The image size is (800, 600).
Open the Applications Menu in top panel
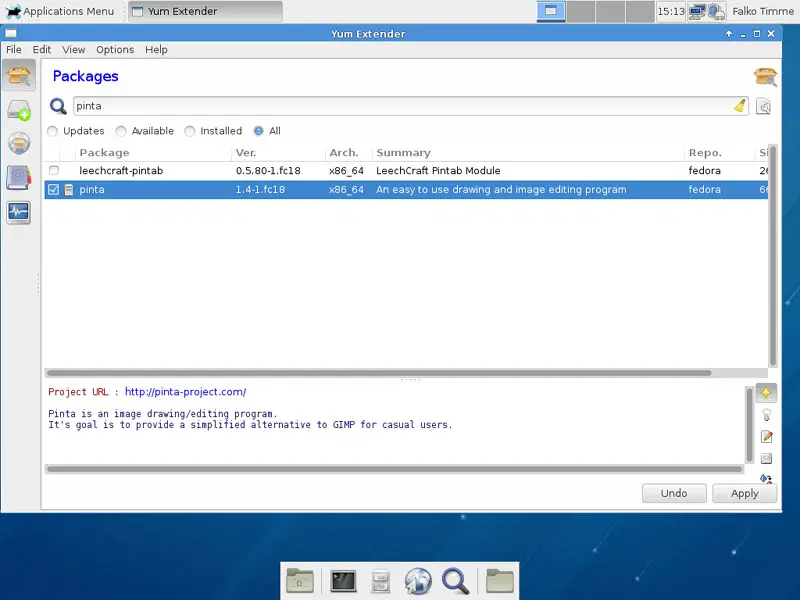click(60, 11)
